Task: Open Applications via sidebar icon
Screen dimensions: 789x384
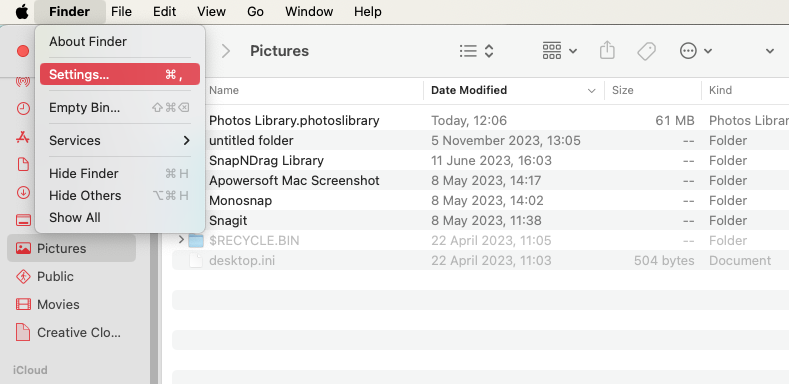Action: click(x=23, y=136)
